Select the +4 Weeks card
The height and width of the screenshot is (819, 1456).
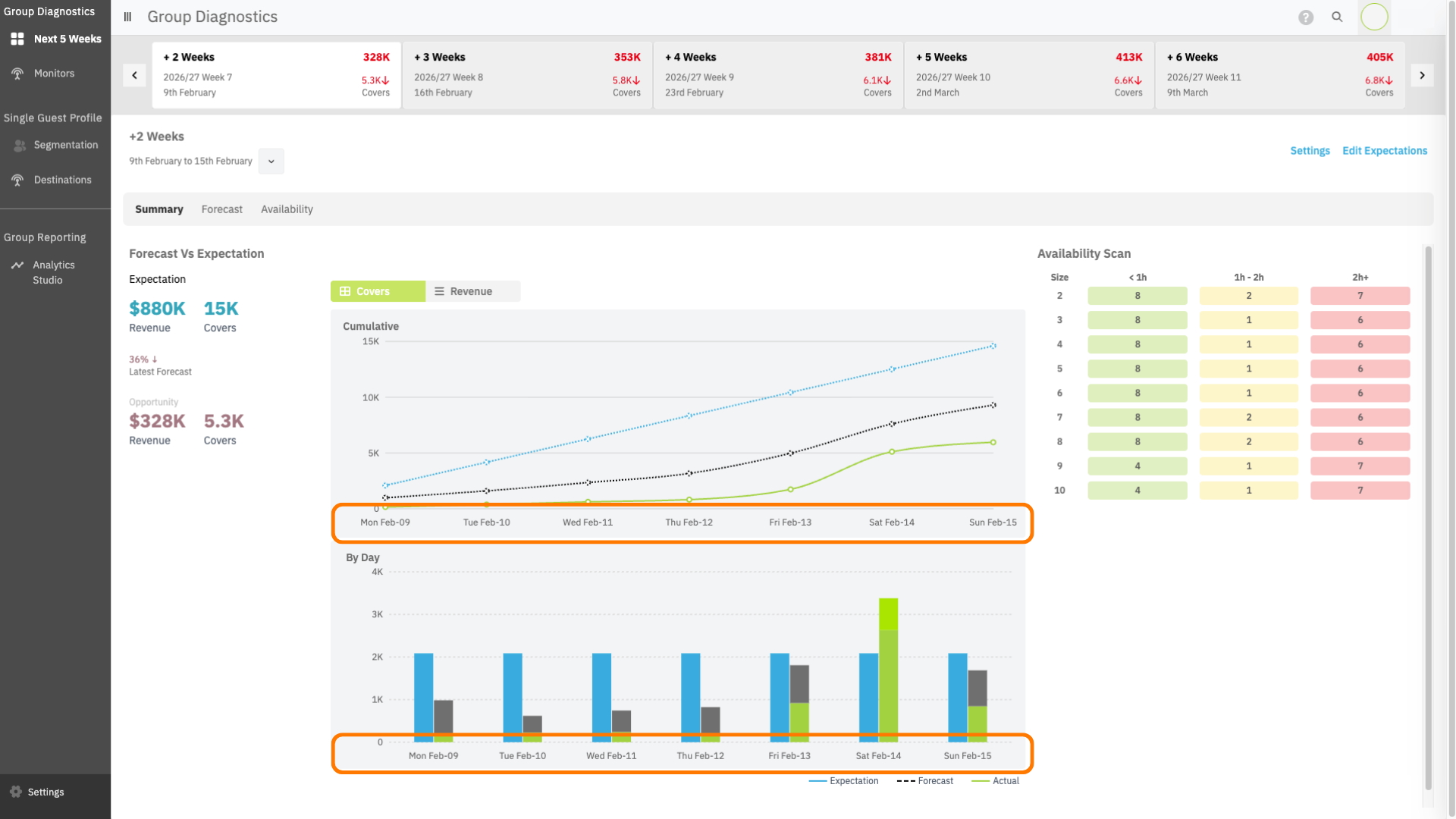(777, 74)
